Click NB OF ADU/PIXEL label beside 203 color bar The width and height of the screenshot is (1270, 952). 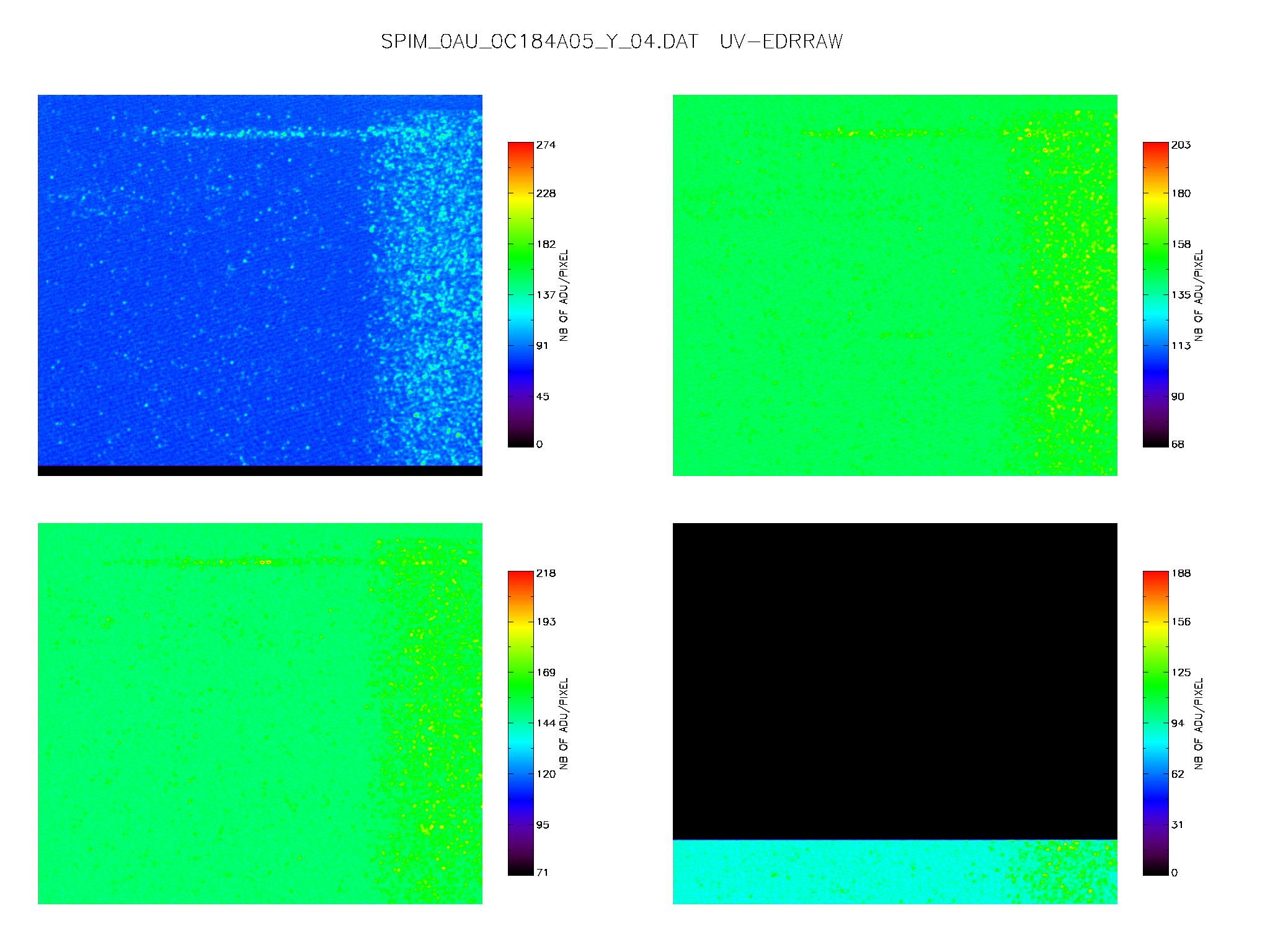click(x=1199, y=295)
